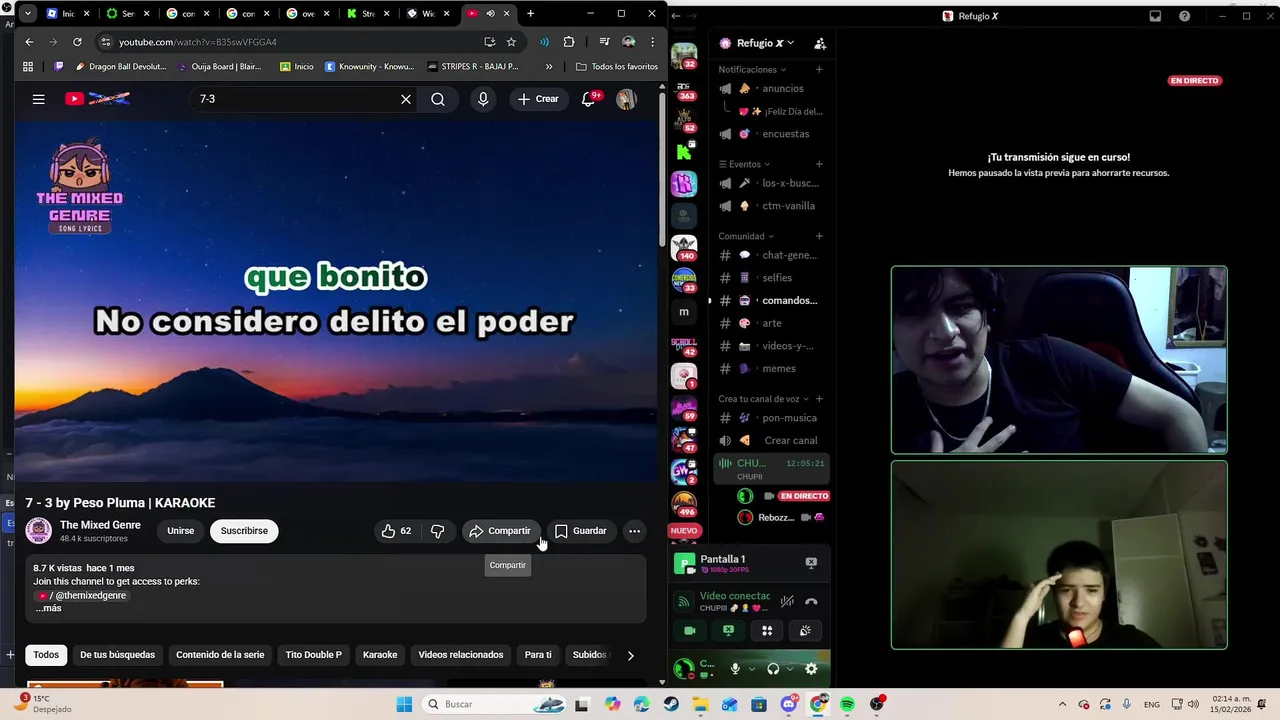Dislike the karaoke video
The width and height of the screenshot is (1280, 720).
(437, 531)
